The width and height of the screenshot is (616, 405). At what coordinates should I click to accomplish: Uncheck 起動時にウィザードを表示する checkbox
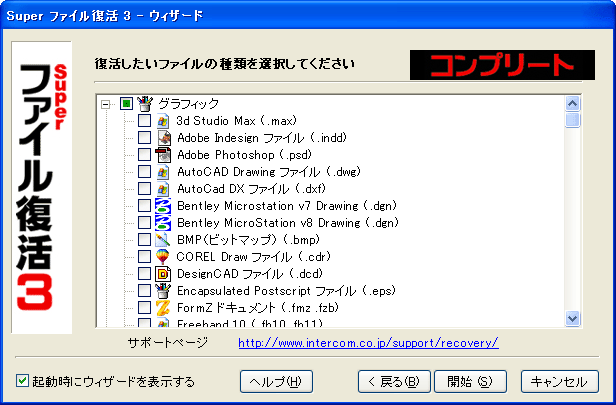click(22, 380)
